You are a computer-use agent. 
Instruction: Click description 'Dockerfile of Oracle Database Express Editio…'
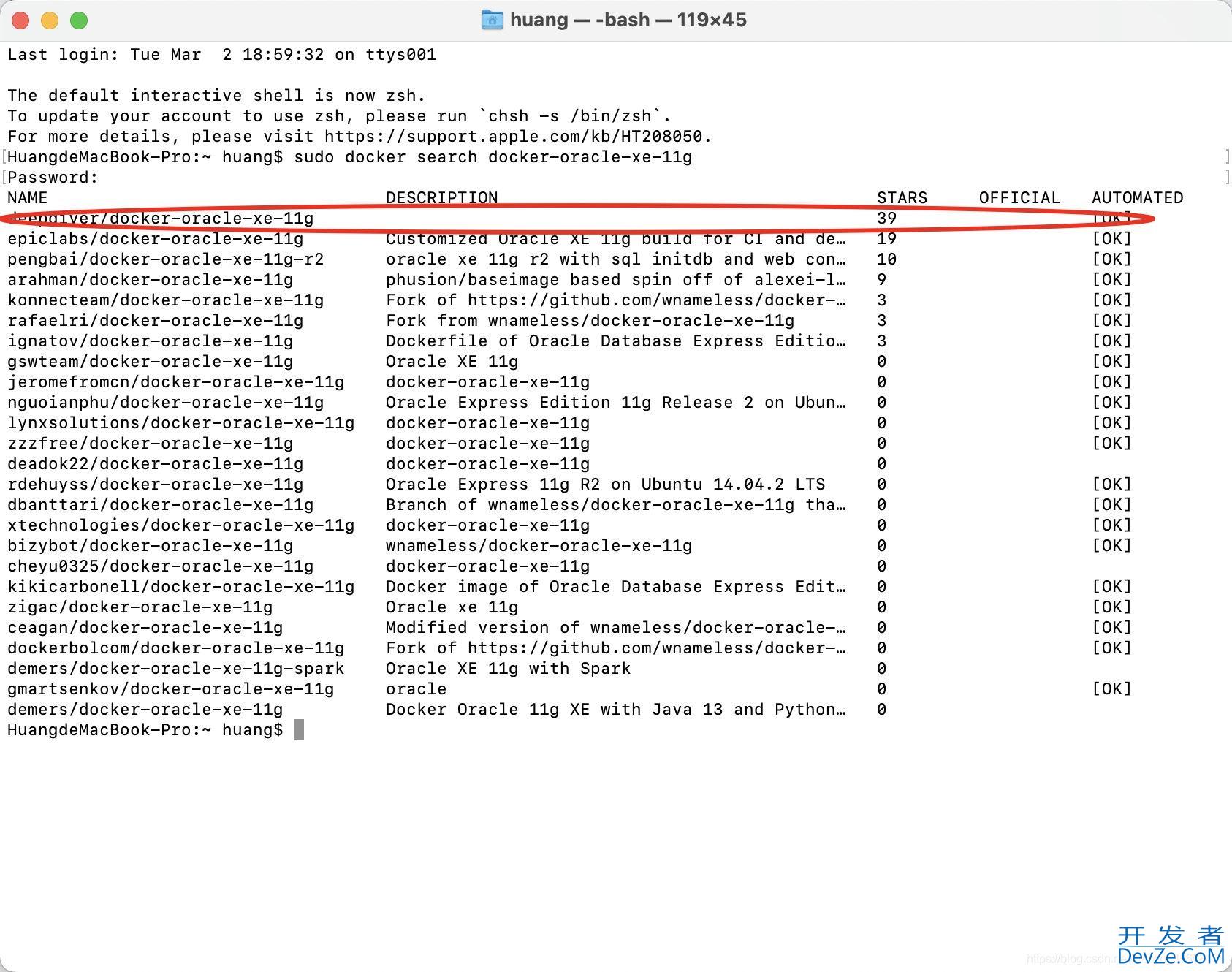[x=616, y=341]
